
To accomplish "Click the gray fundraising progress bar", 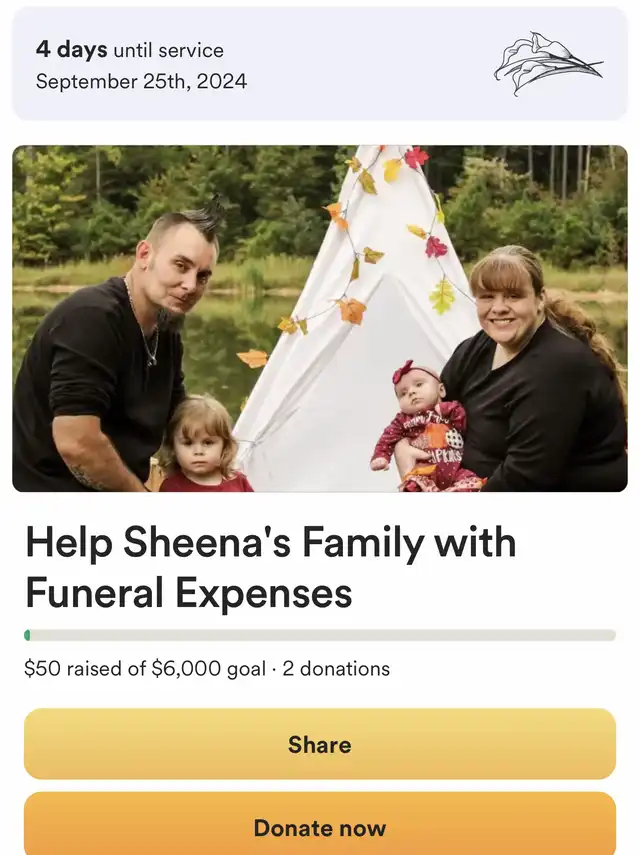I will tap(320, 635).
